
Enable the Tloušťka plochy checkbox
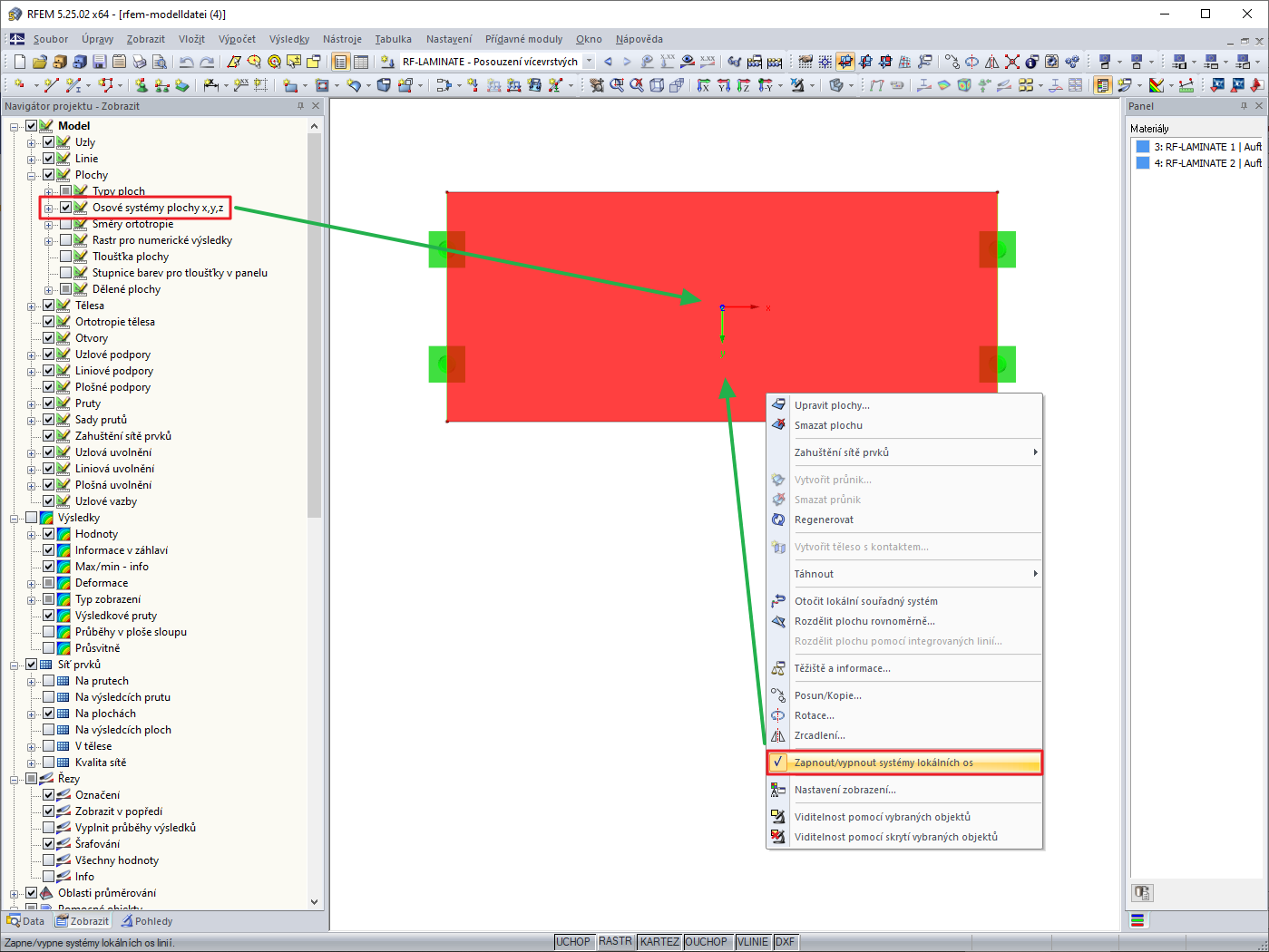(65, 257)
